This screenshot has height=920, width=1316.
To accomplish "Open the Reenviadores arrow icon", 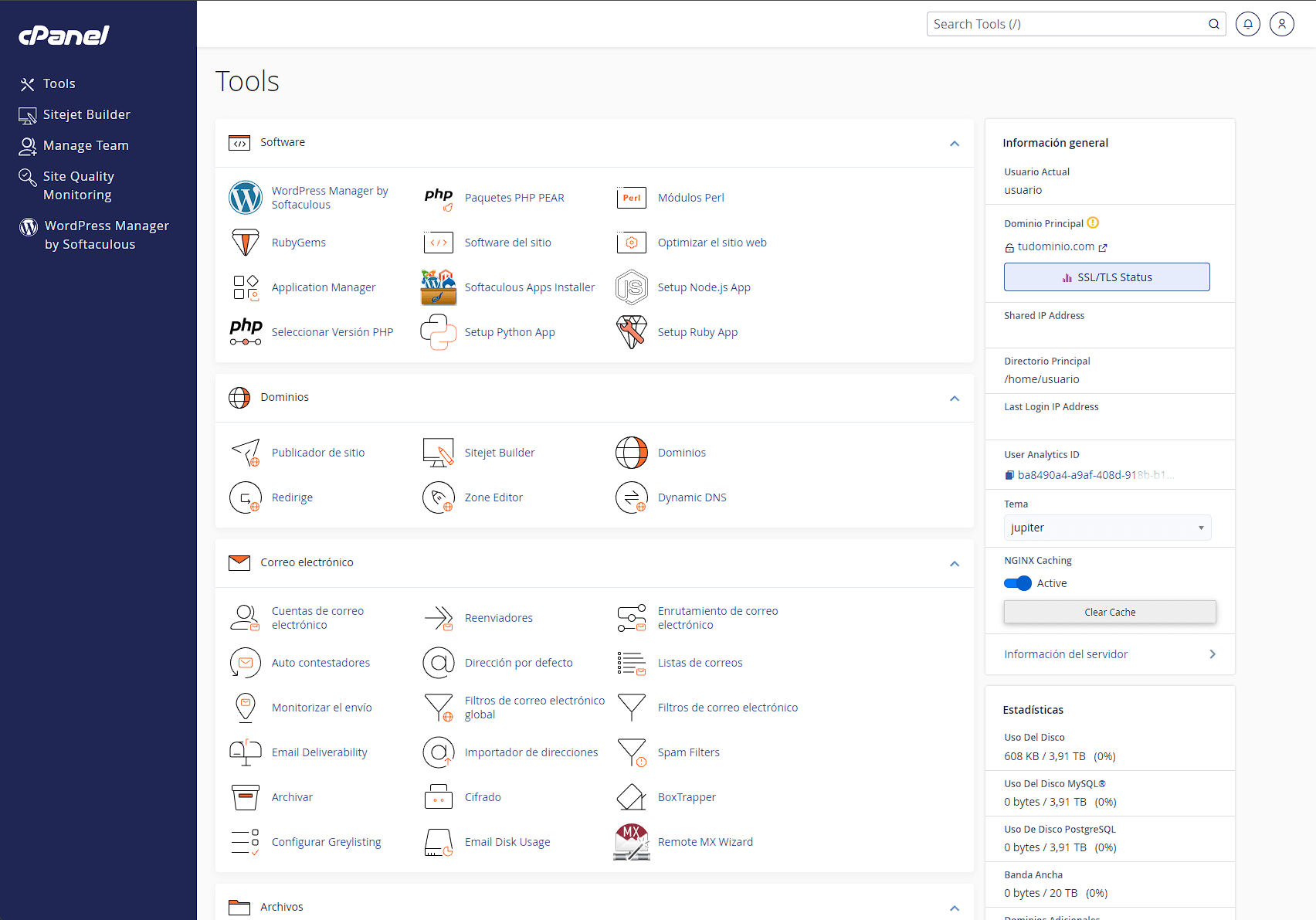I will 439,618.
